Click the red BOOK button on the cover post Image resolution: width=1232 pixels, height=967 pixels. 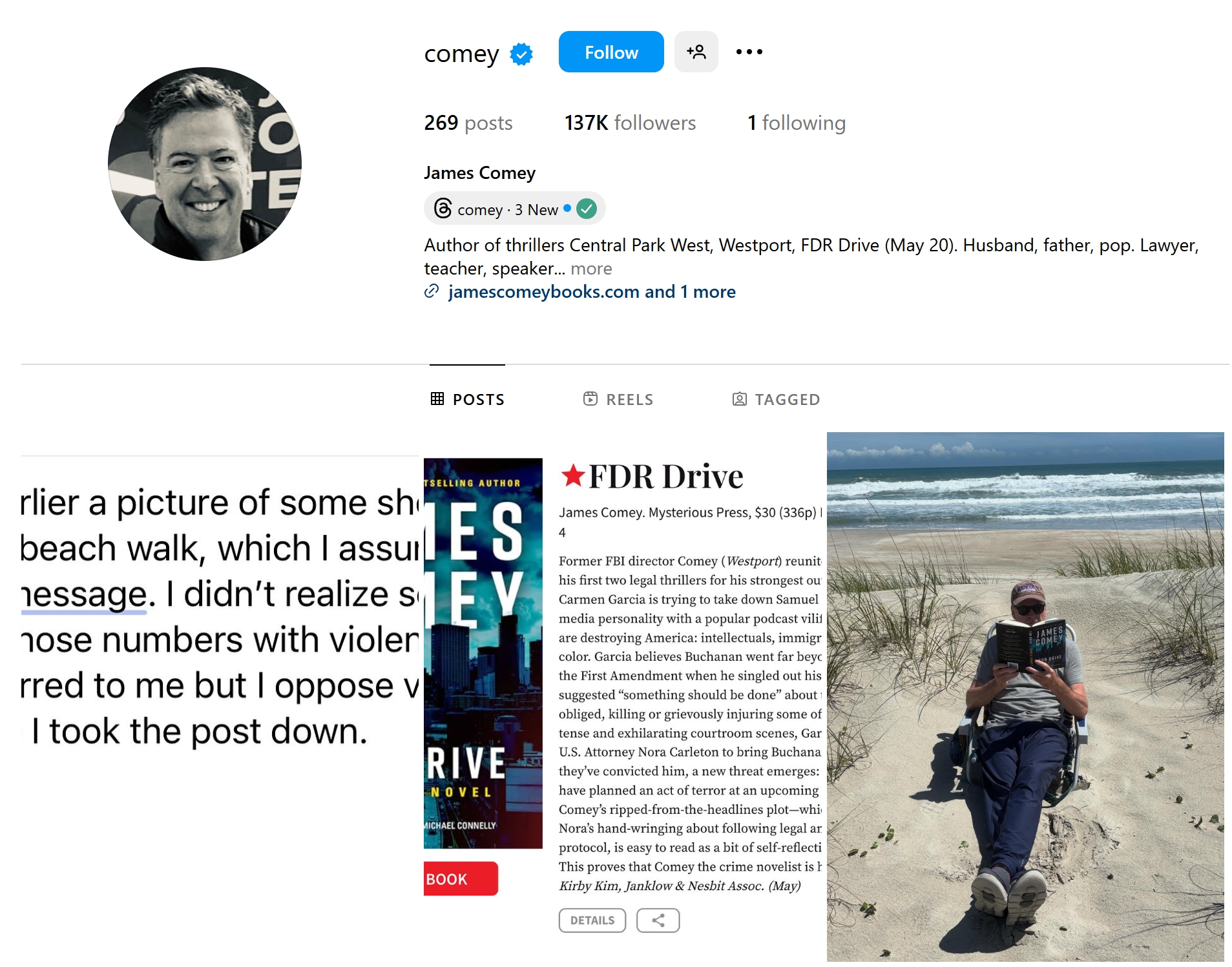click(460, 878)
